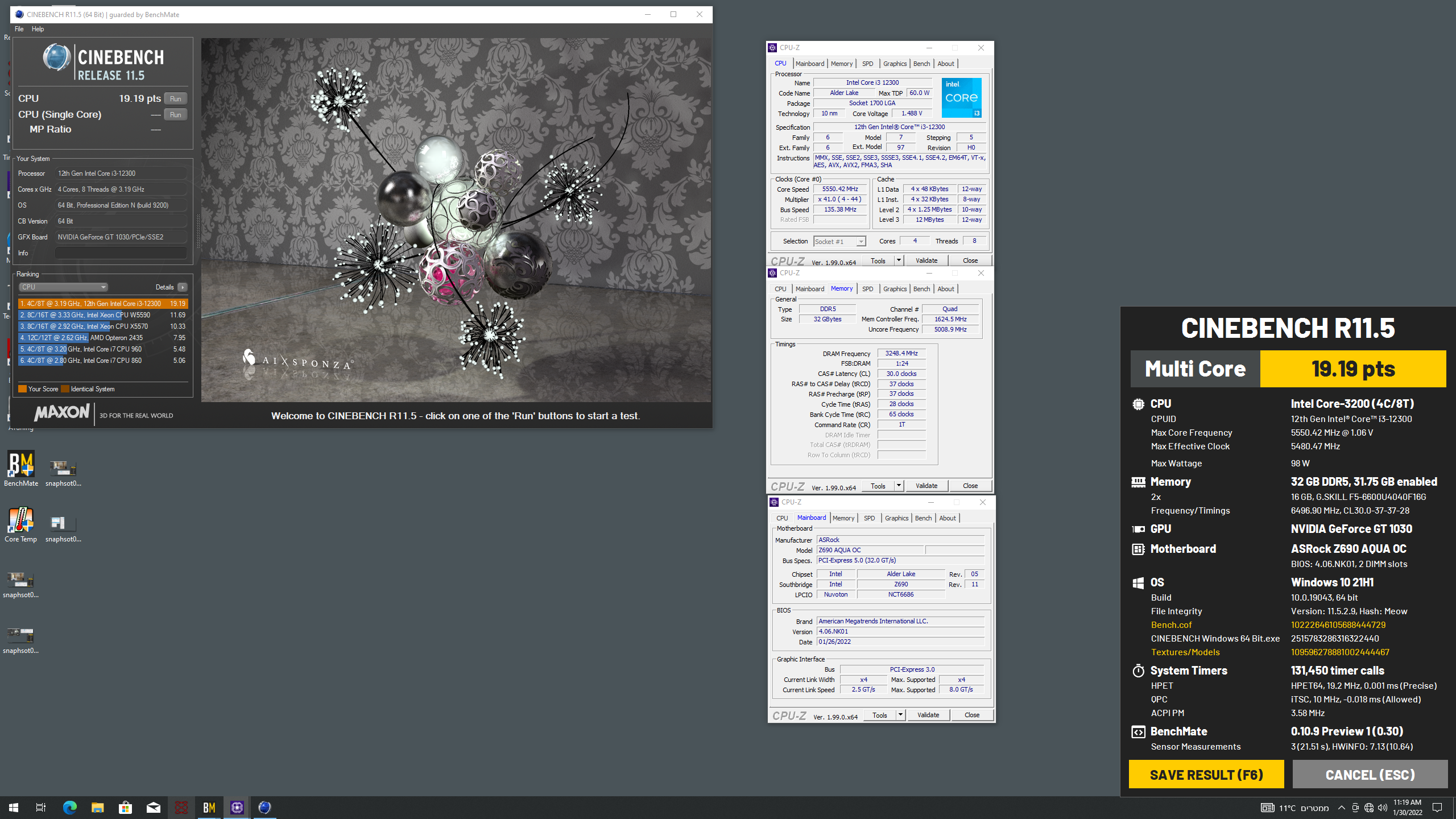Click the Identical System legend swatch
The image size is (1456, 819).
click(65, 389)
